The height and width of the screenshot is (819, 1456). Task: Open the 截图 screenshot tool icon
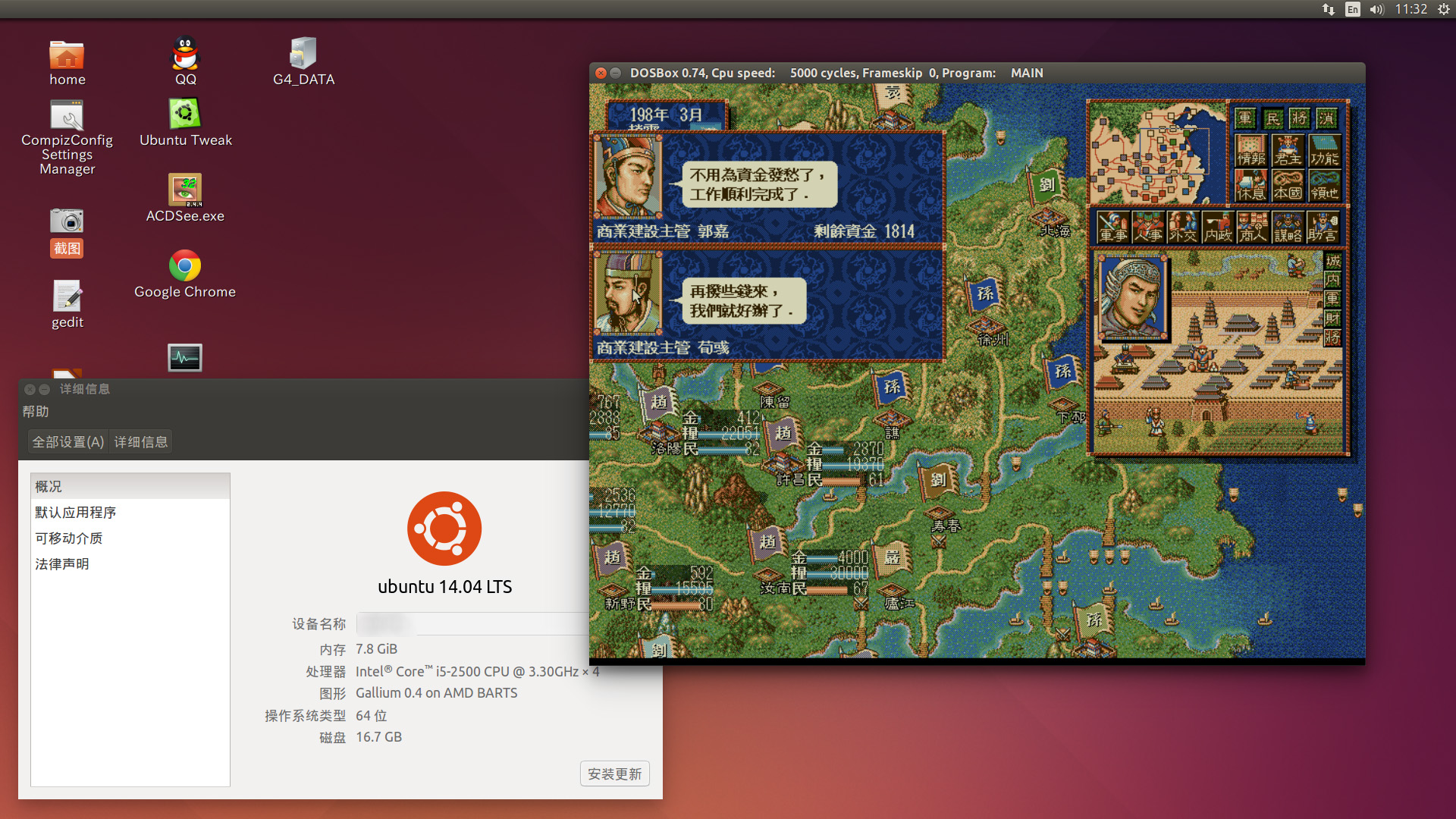point(67,232)
